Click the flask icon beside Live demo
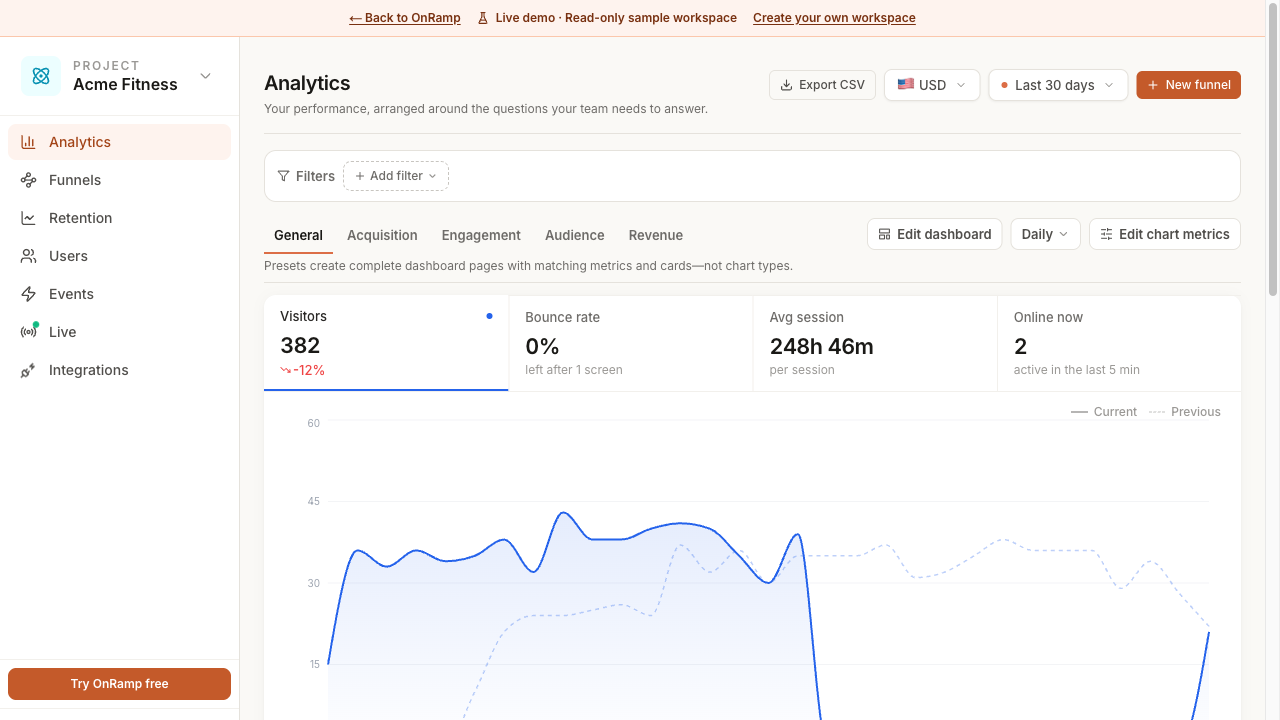Screen dimensions: 1280x720 (x=483, y=18)
